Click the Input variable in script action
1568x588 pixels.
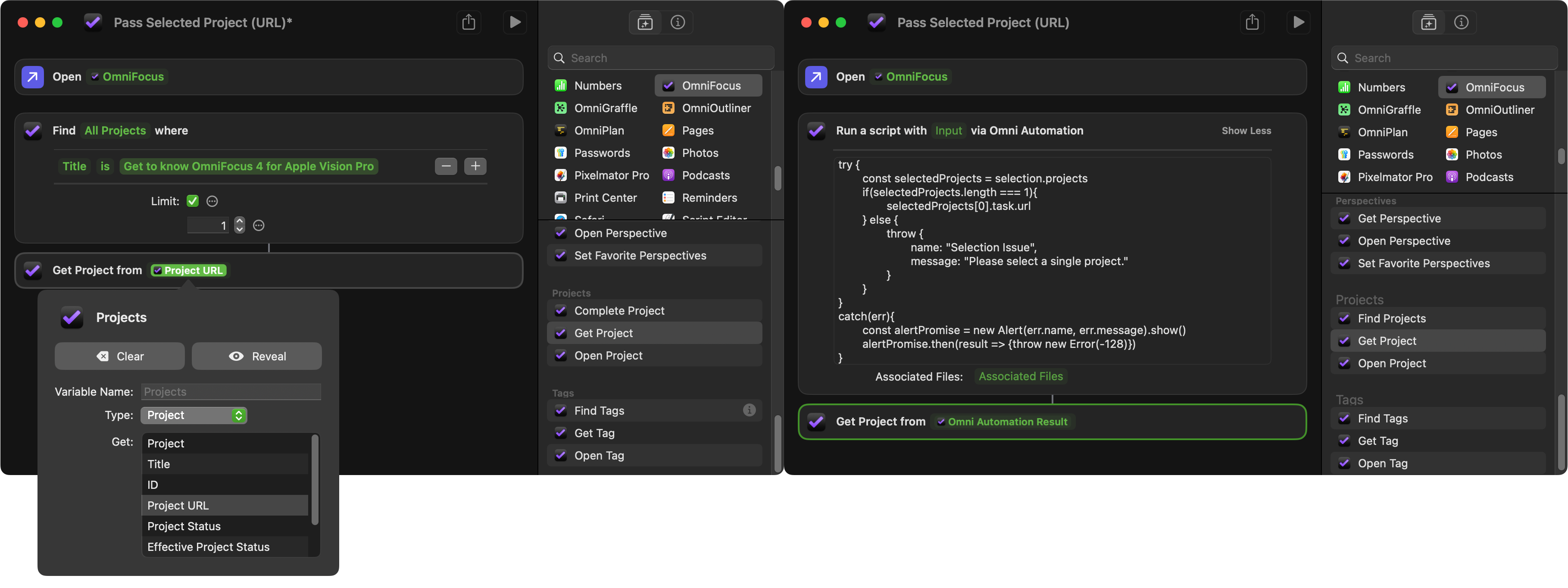tap(948, 131)
